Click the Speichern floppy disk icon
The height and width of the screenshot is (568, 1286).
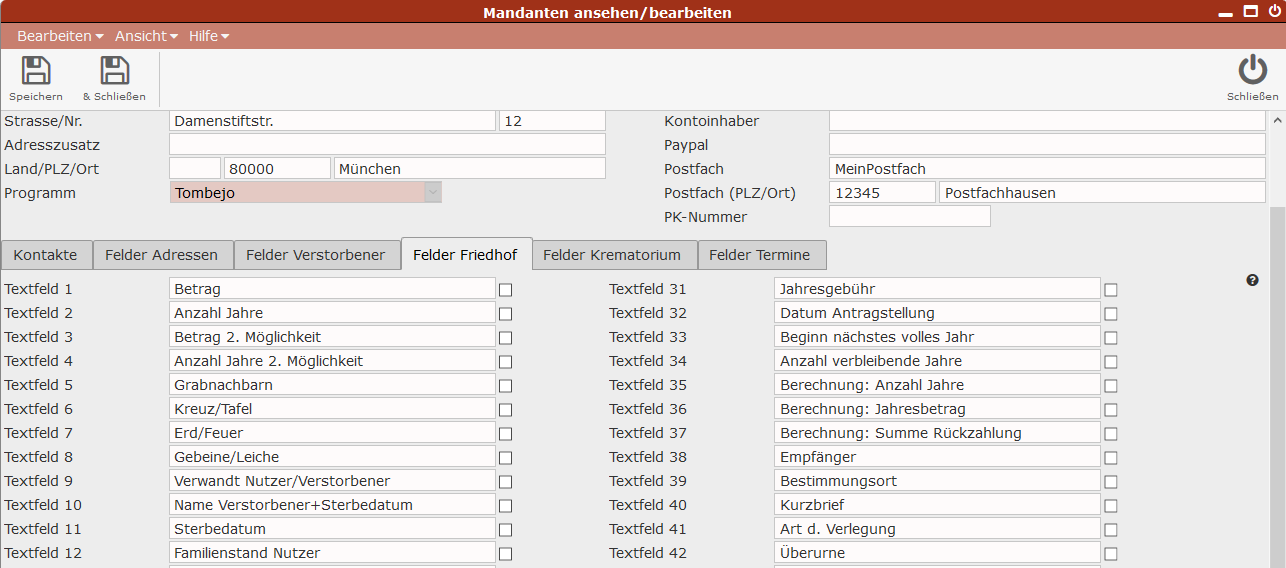click(36, 72)
